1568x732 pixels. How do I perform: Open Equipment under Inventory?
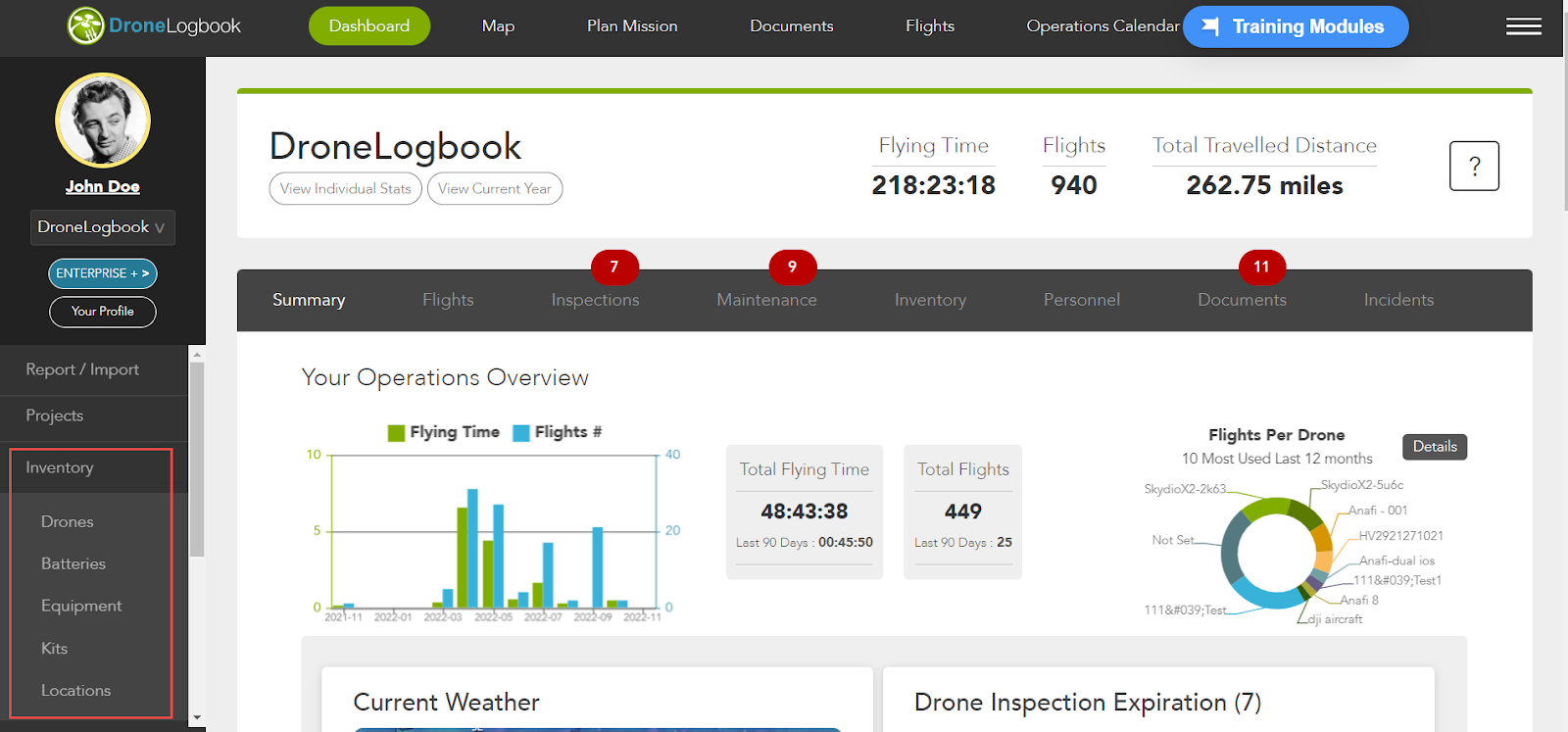coord(81,607)
